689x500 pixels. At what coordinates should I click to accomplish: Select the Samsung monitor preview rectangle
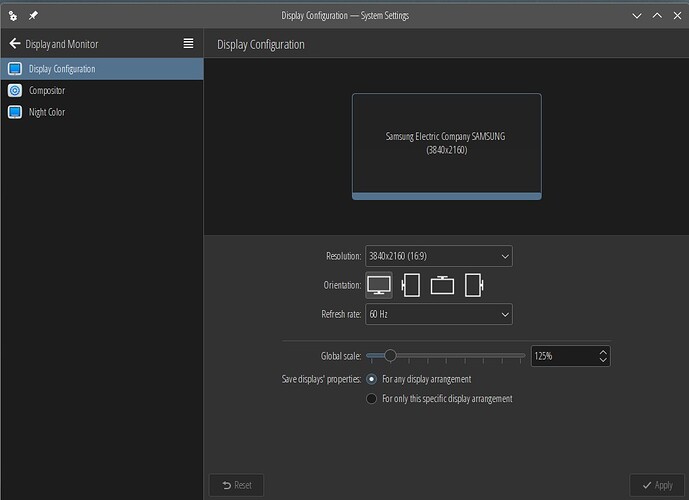point(446,146)
